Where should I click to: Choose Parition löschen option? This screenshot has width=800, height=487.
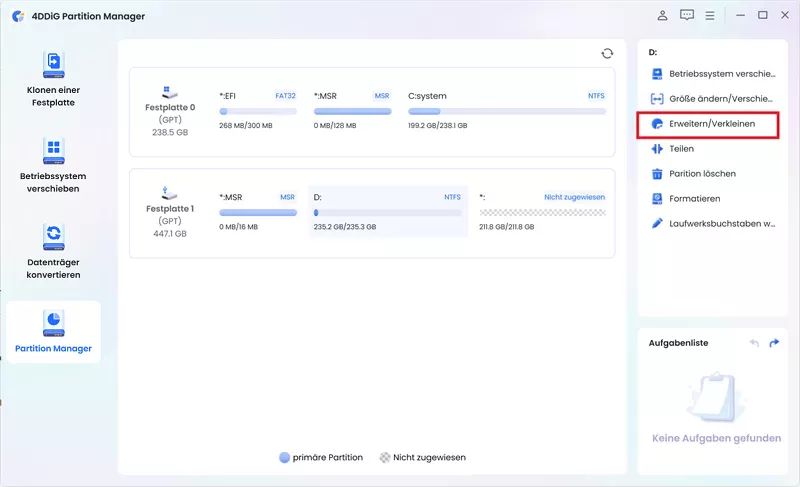(693, 174)
